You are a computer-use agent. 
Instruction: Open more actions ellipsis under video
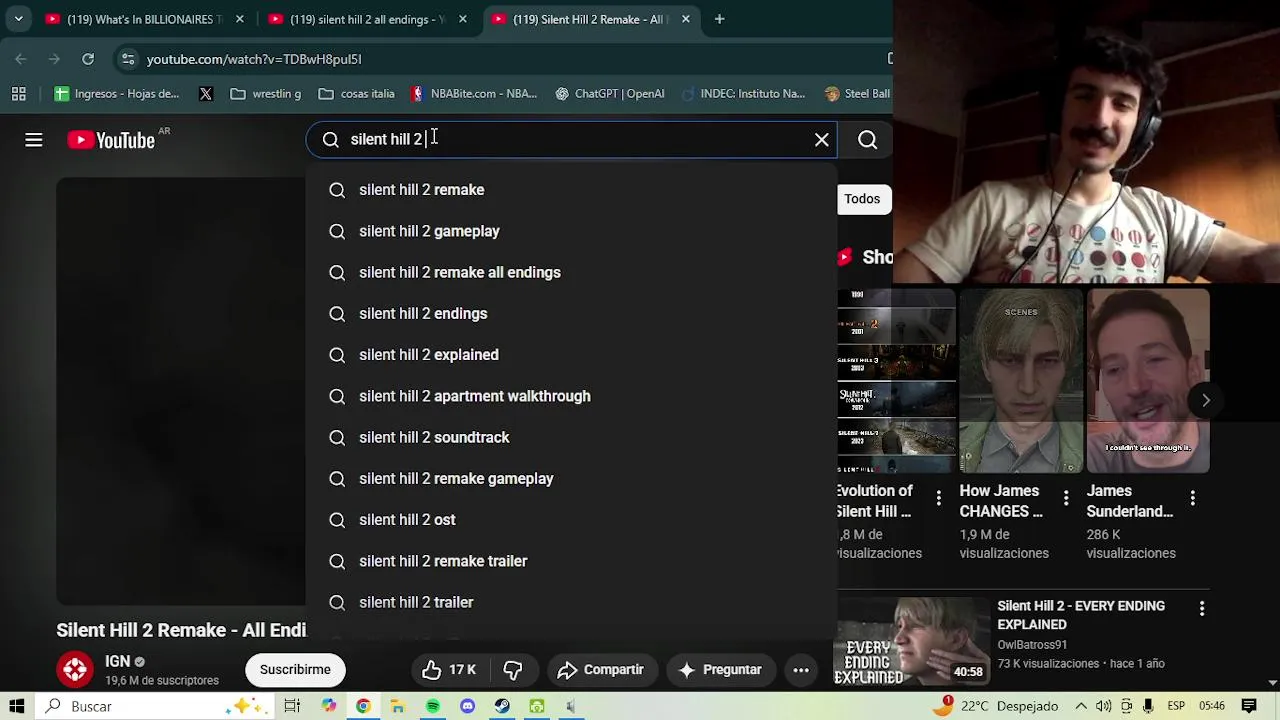[801, 670]
